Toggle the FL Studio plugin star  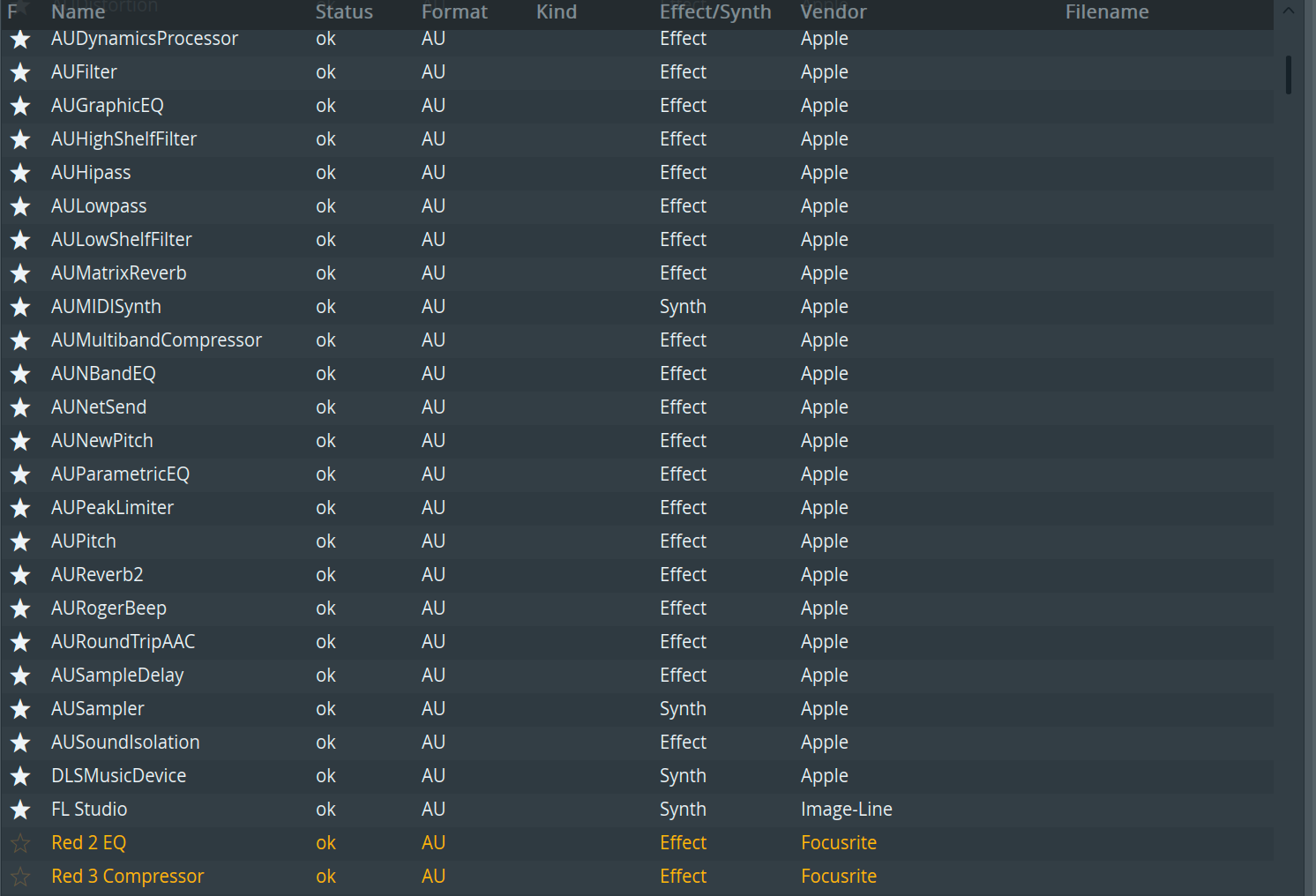click(x=20, y=810)
